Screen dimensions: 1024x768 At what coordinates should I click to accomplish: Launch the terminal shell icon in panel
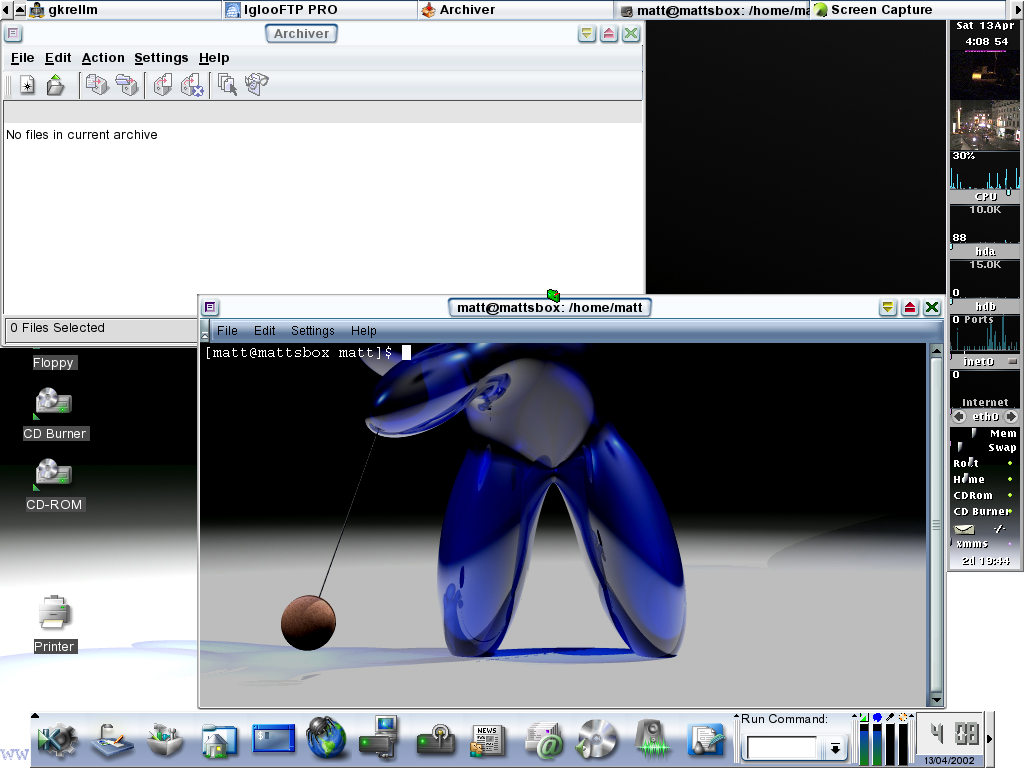(x=273, y=739)
